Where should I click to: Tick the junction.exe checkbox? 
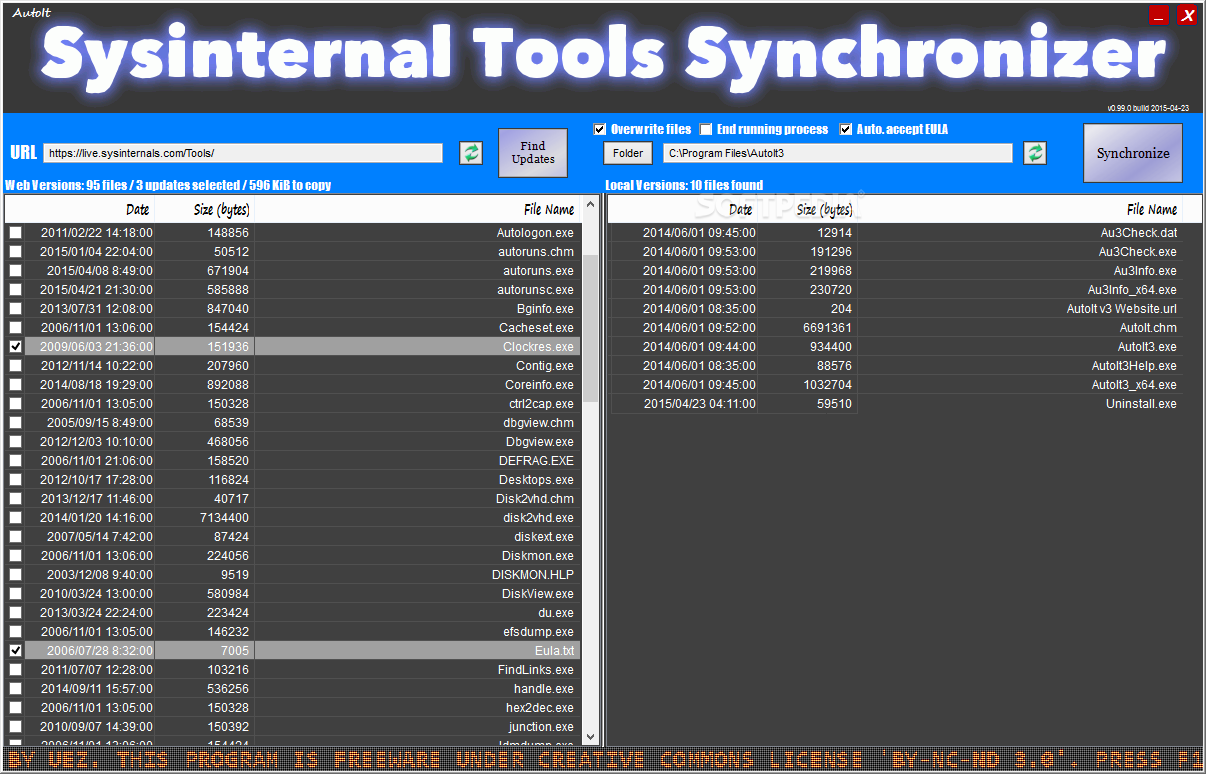pos(15,726)
